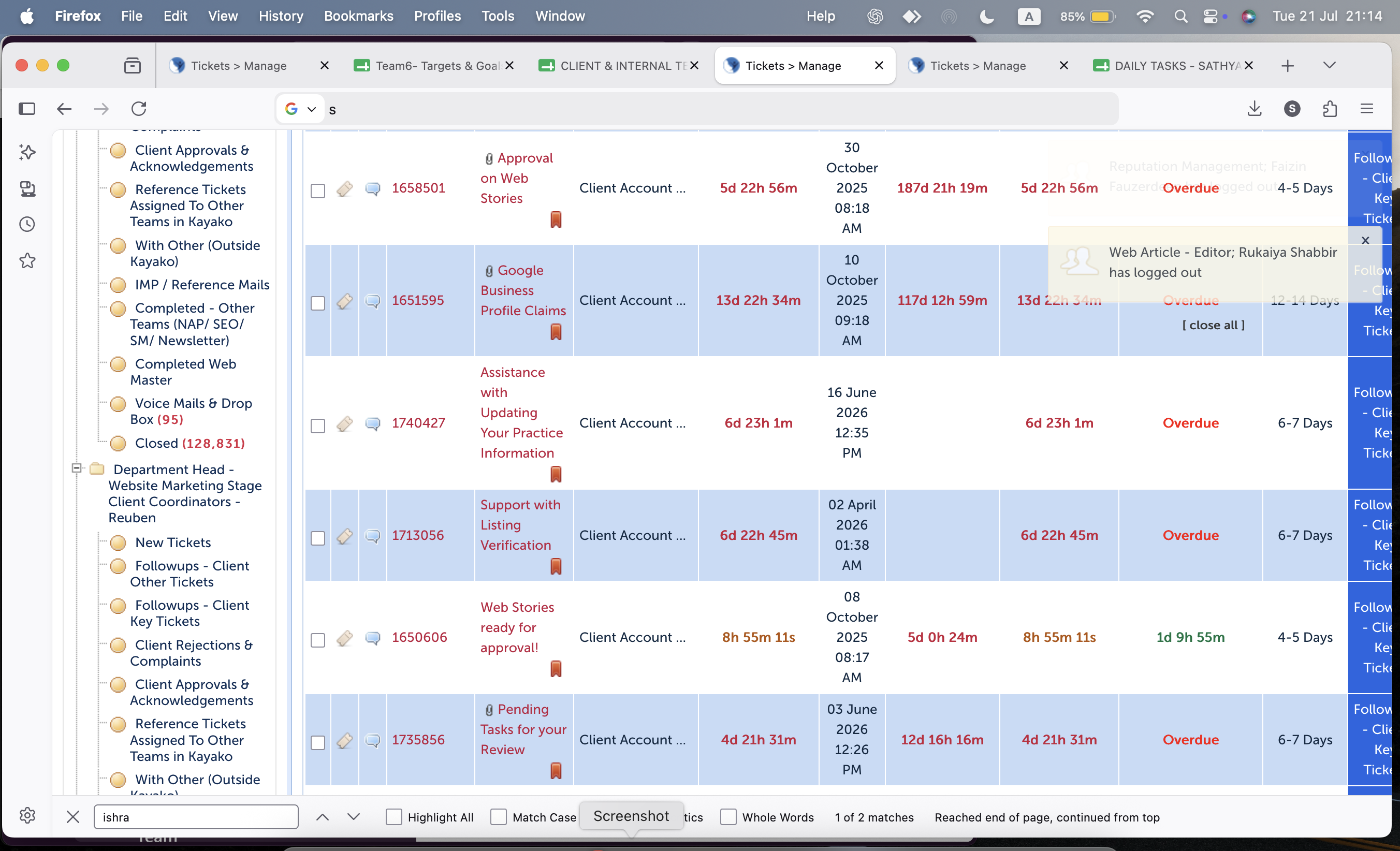
Task: Open macOS Control Center
Action: [x=1210, y=16]
